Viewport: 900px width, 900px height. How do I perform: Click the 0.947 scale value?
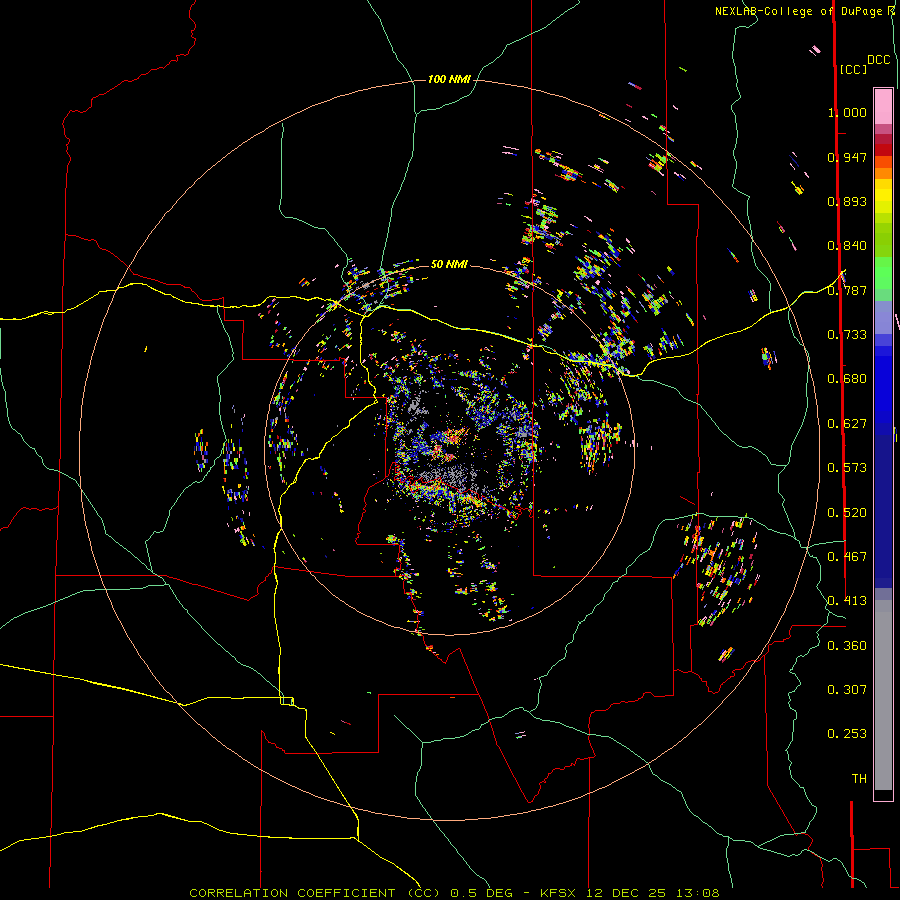(847, 157)
